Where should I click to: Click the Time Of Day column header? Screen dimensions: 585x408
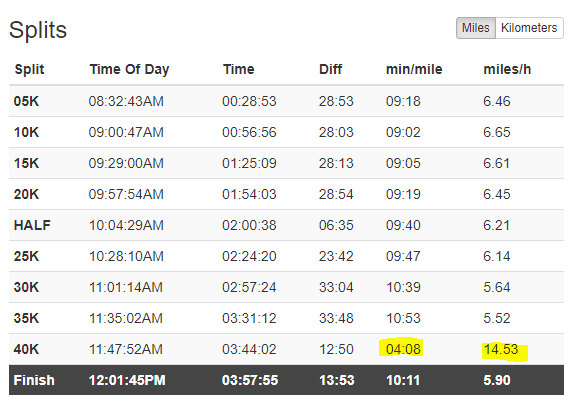point(129,69)
